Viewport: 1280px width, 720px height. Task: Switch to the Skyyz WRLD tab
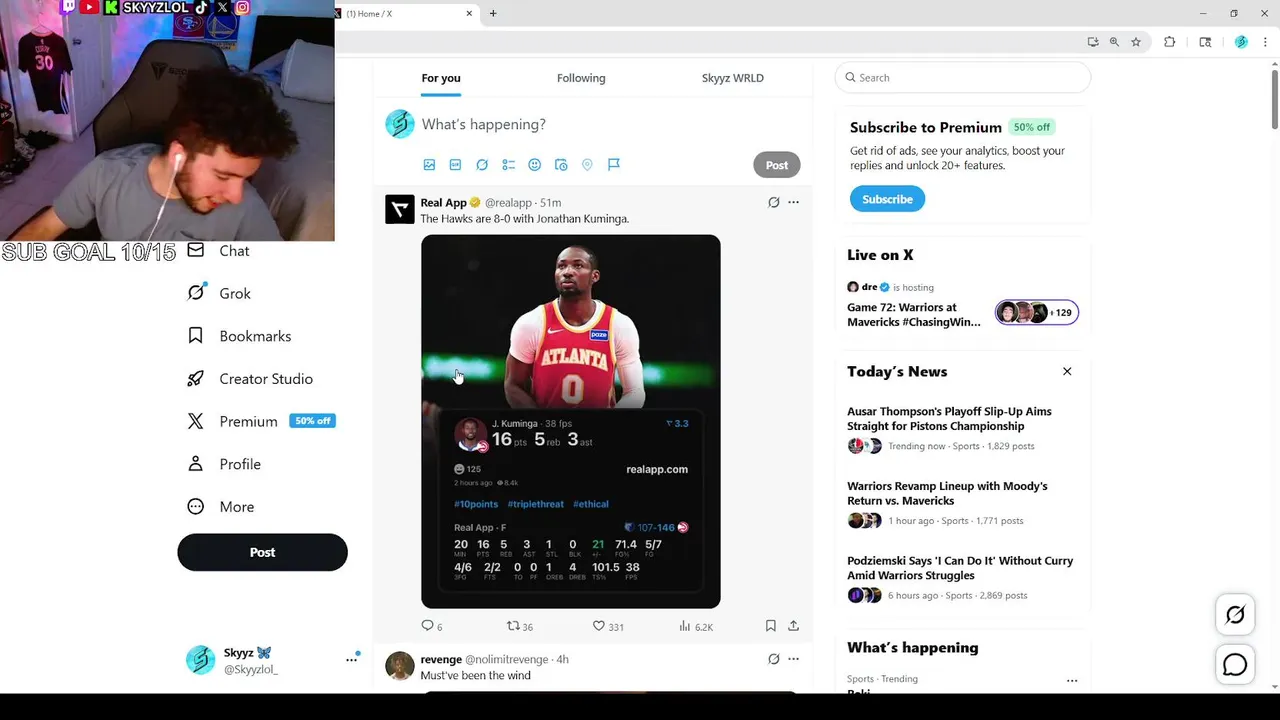tap(732, 78)
